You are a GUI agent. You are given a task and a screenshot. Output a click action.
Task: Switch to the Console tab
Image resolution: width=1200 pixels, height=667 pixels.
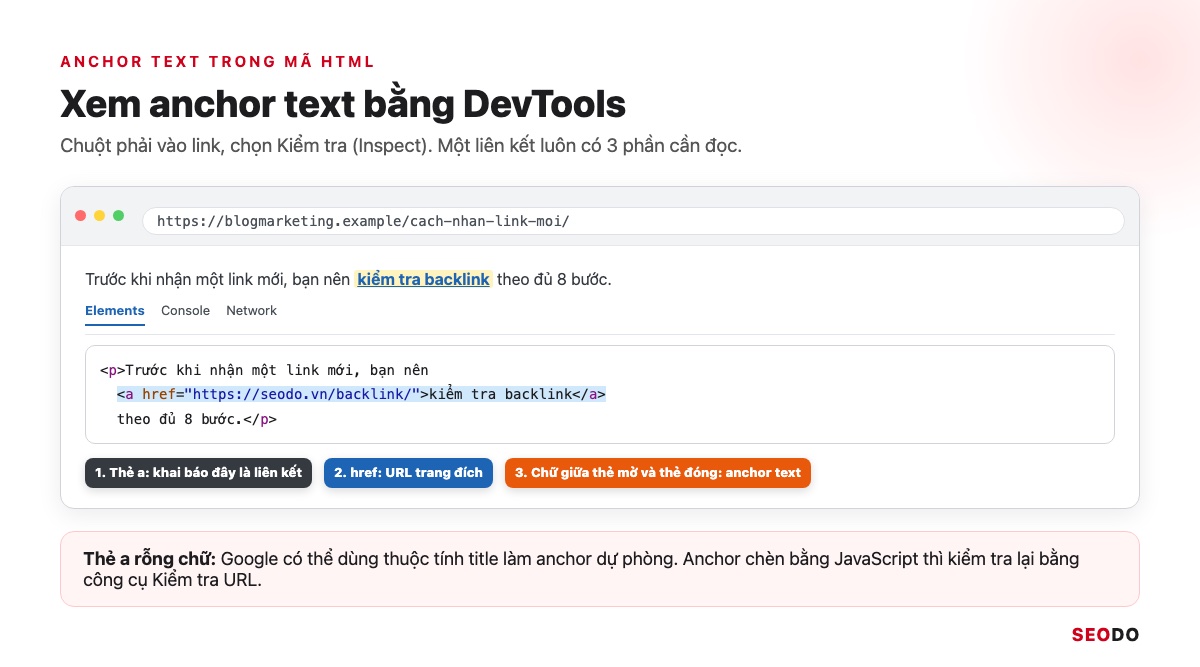click(x=185, y=311)
